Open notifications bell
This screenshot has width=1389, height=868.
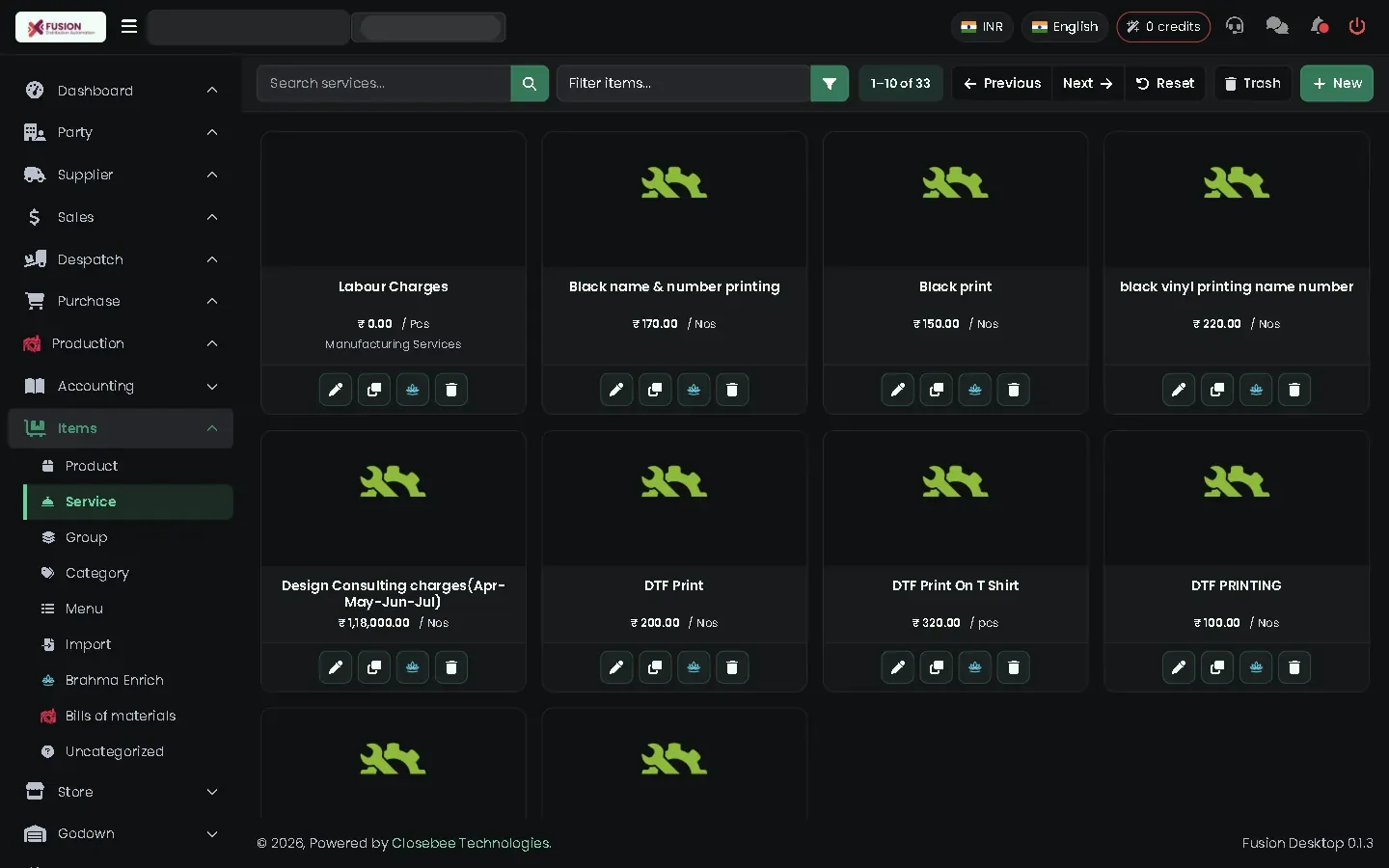(x=1319, y=27)
